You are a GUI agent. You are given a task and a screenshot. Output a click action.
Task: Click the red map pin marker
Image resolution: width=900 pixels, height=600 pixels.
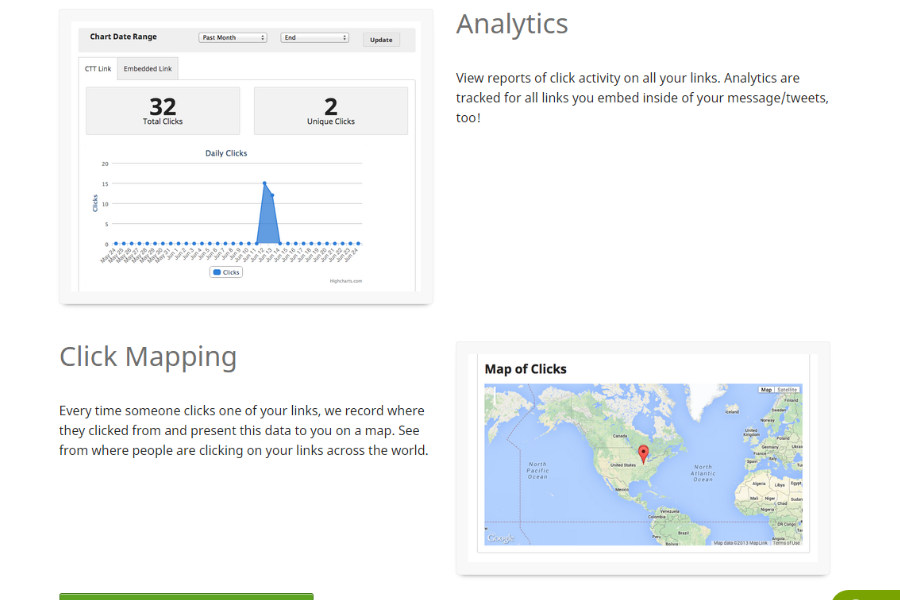coord(642,455)
